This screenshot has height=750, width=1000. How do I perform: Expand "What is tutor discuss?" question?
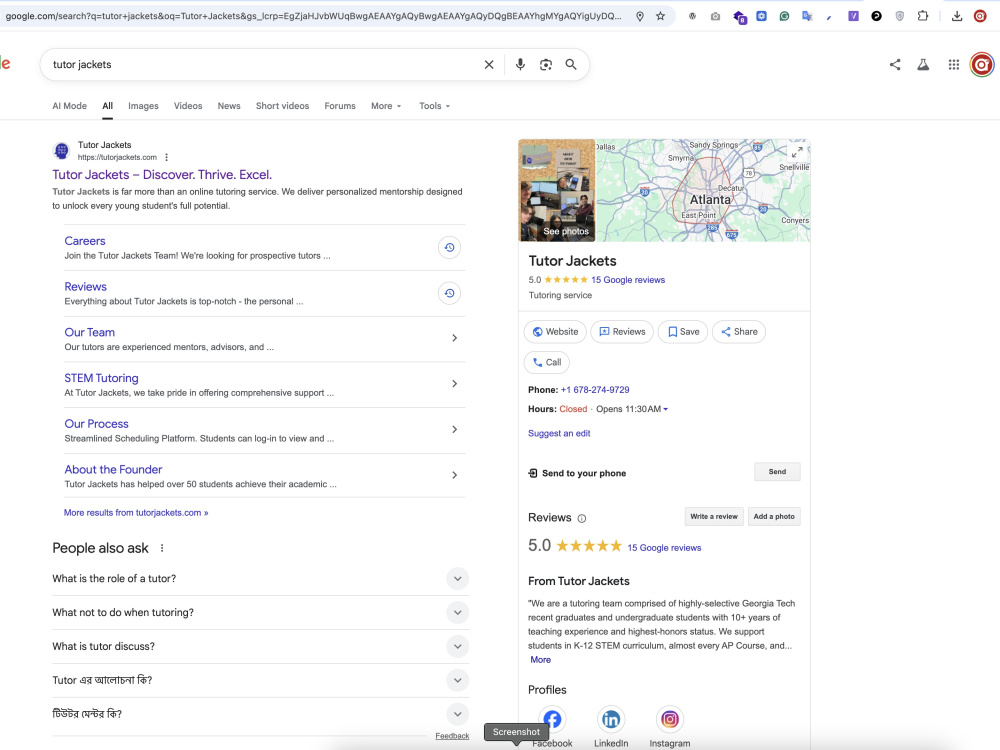(457, 646)
